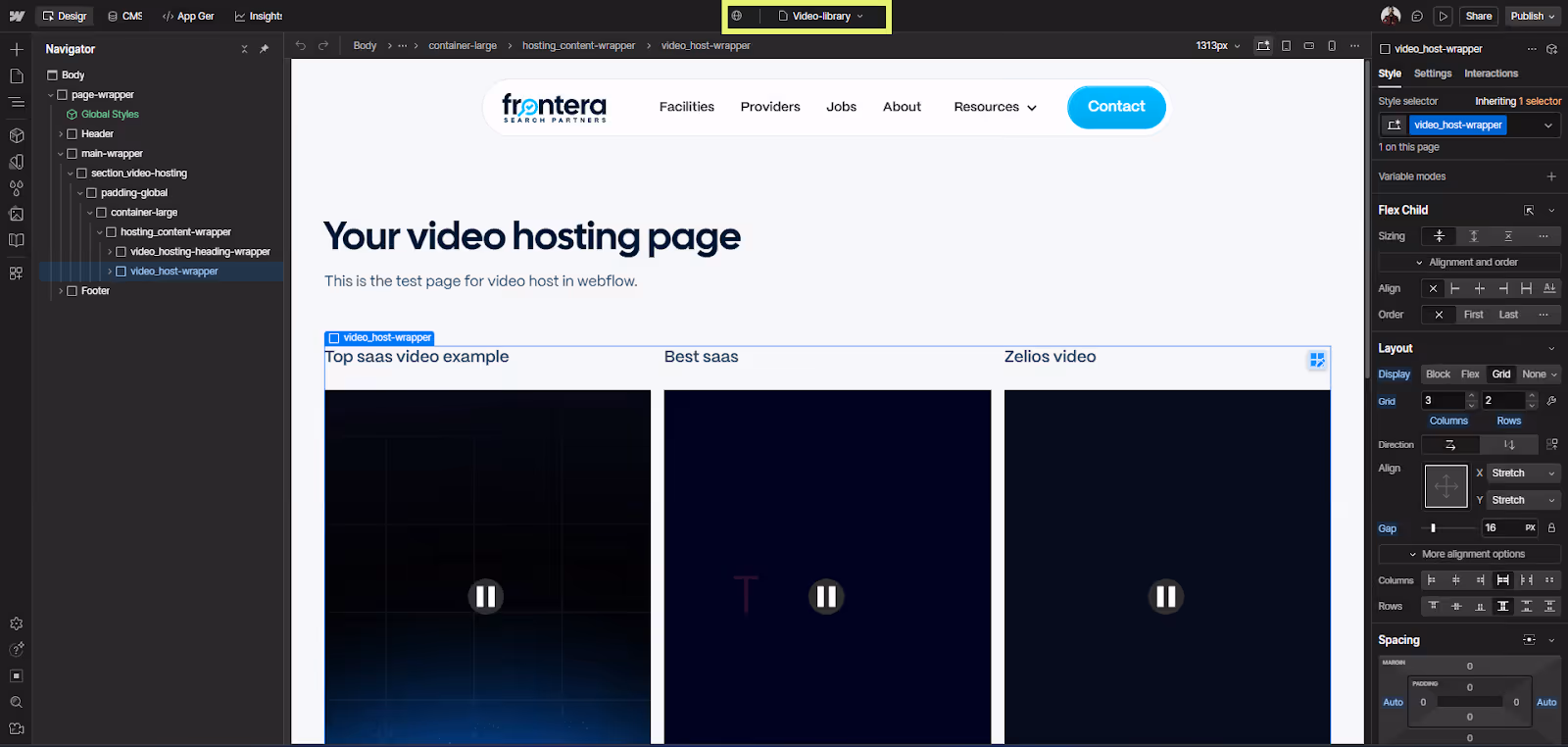Open the Components cube icon

[x=16, y=135]
